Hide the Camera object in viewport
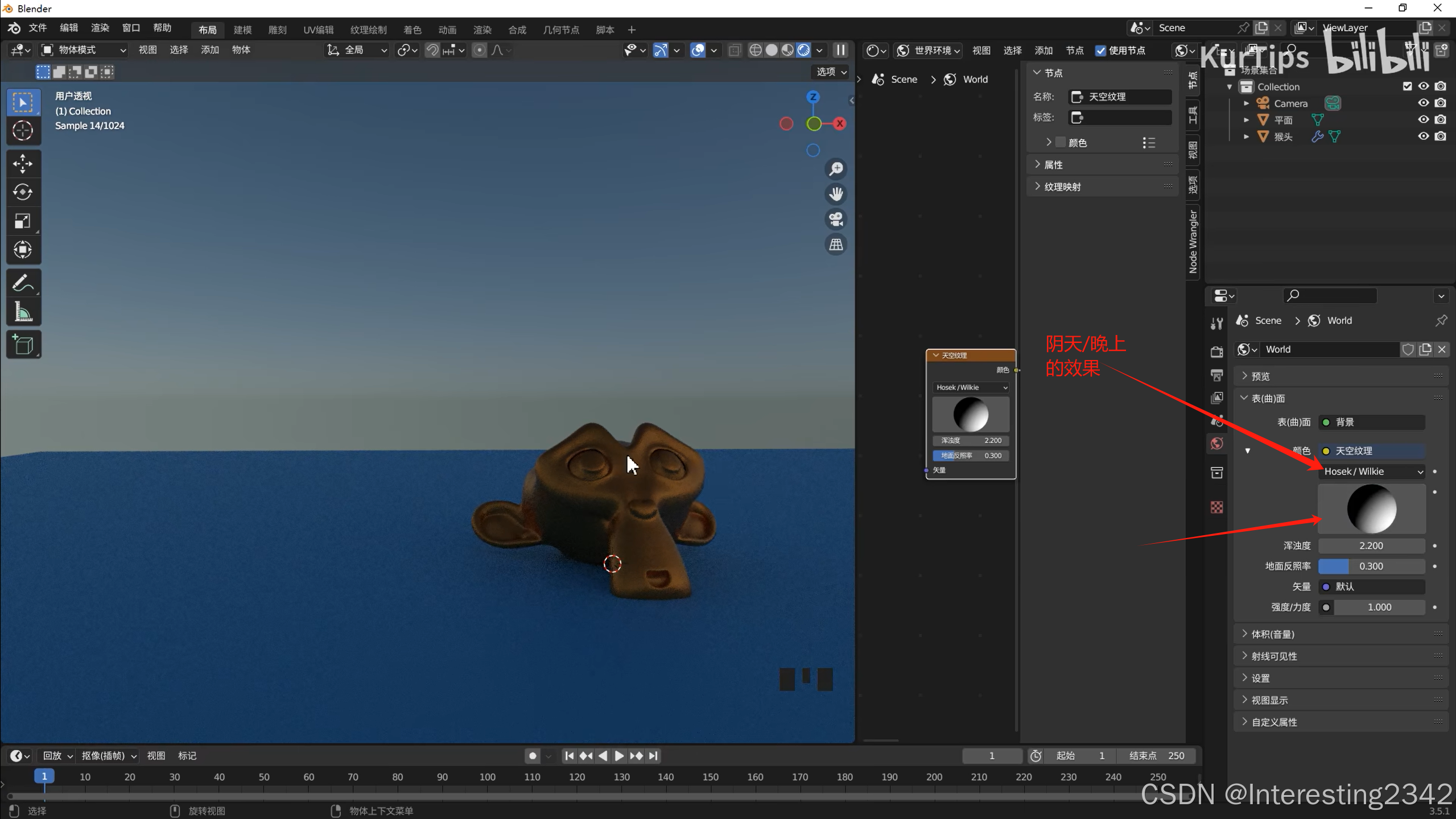Viewport: 1456px width, 819px height. (1423, 103)
